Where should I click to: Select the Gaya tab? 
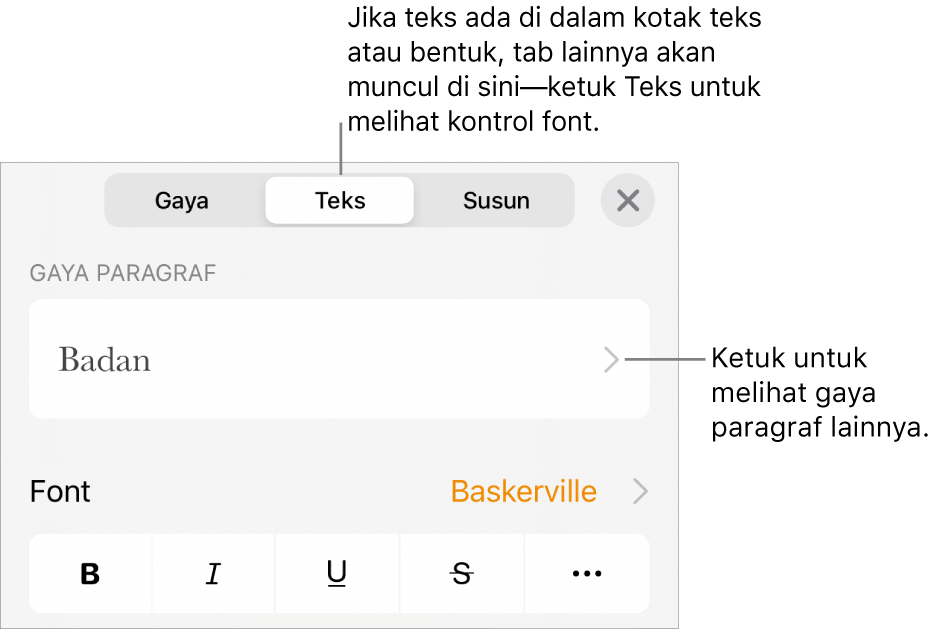point(181,200)
